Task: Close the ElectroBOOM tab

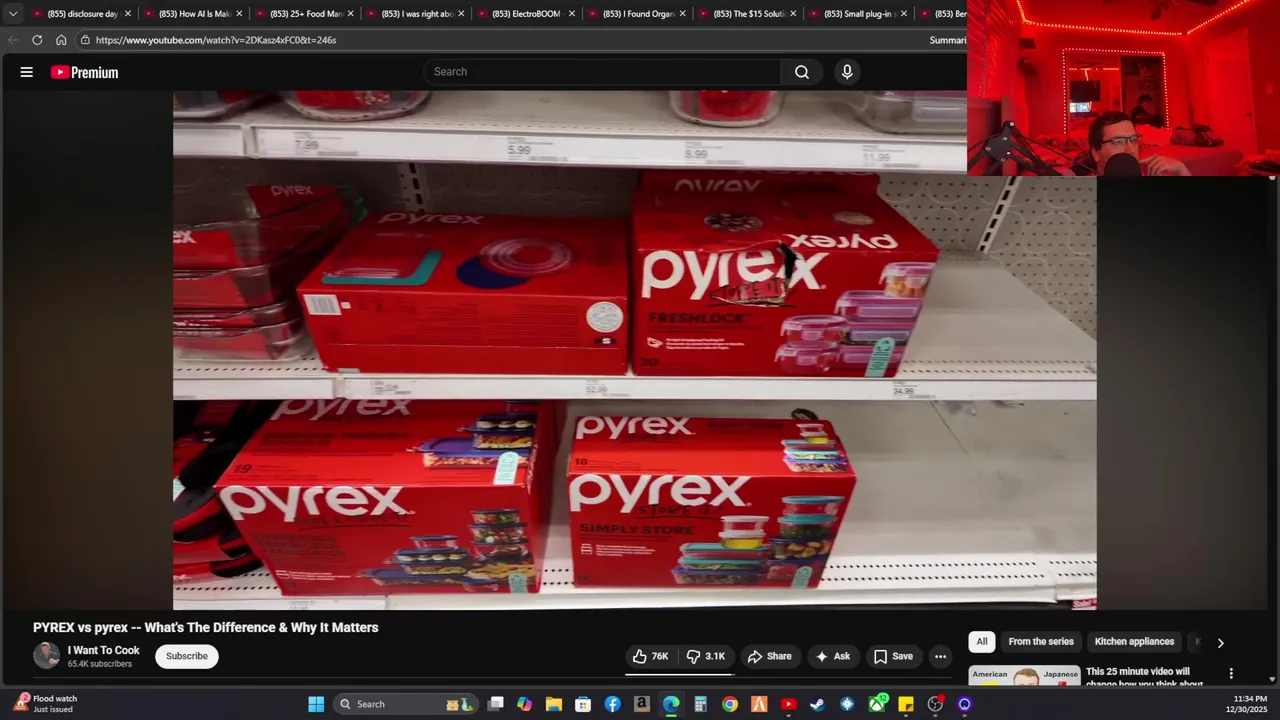Action: coord(572,14)
